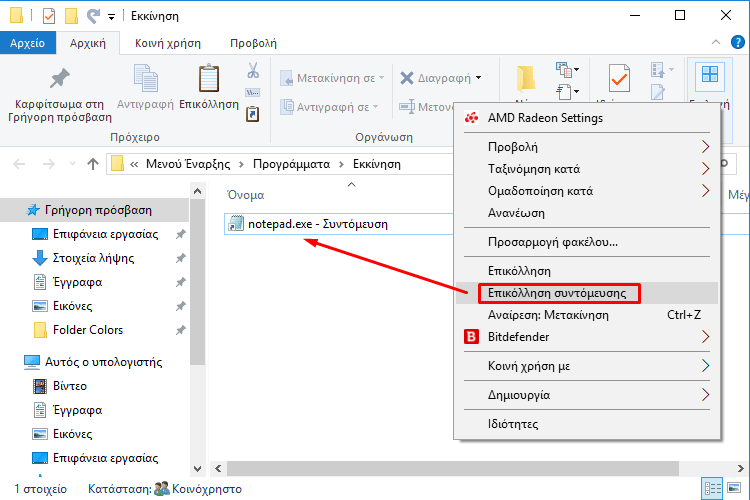The image size is (750, 500).
Task: Open Στοιχεία λήψης in the sidebar
Action: [93, 258]
